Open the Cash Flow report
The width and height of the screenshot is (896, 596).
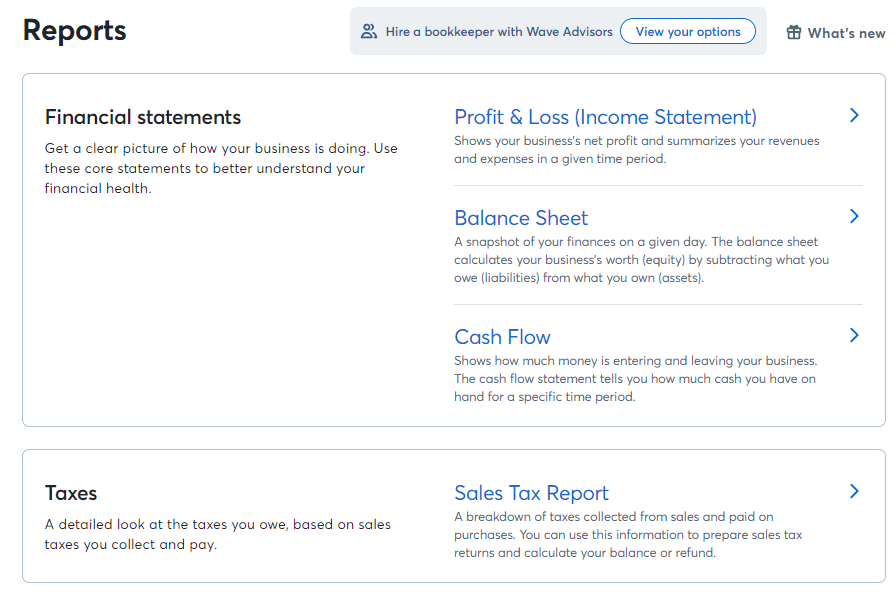click(502, 337)
